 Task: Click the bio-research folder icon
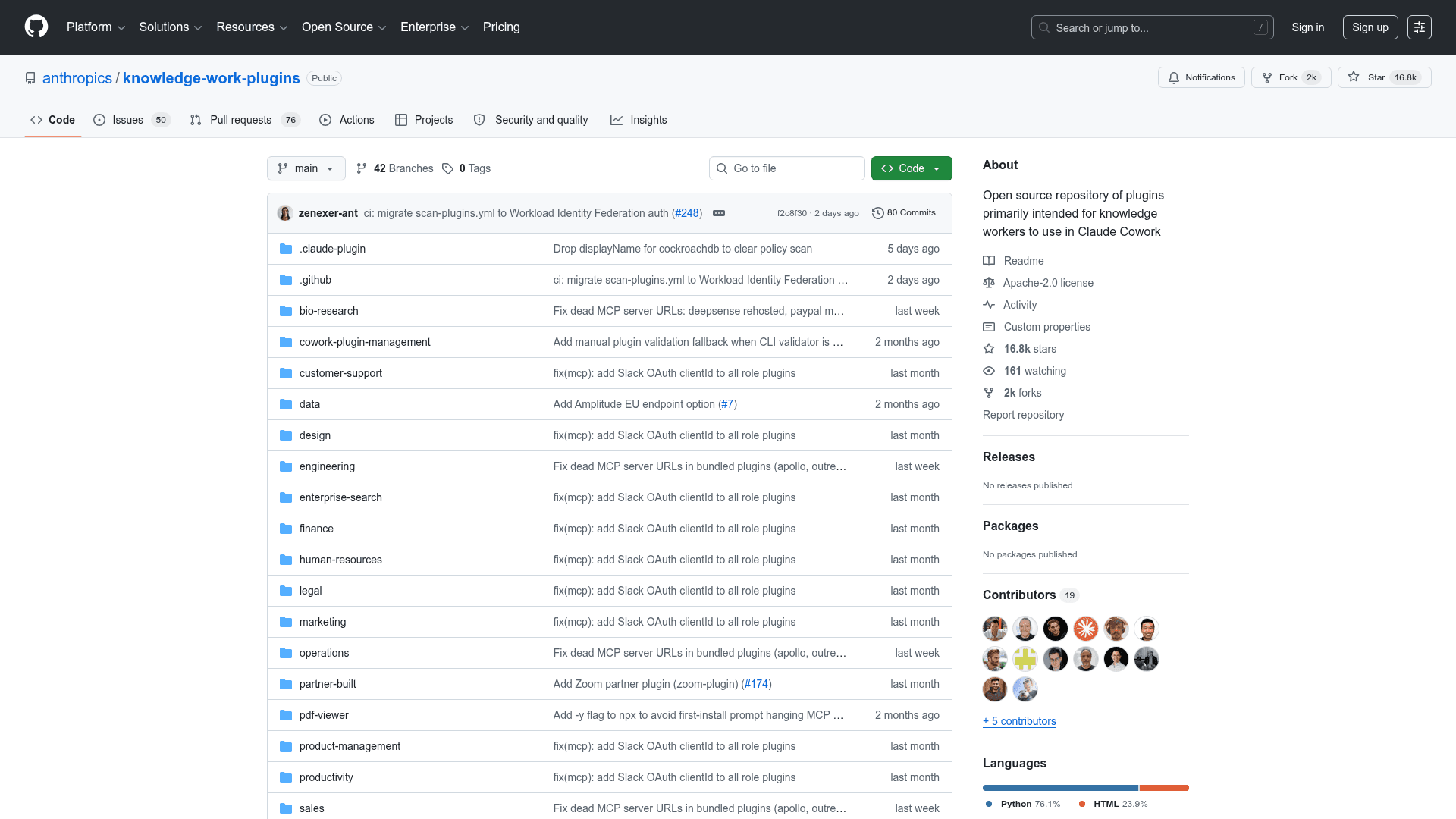(286, 311)
